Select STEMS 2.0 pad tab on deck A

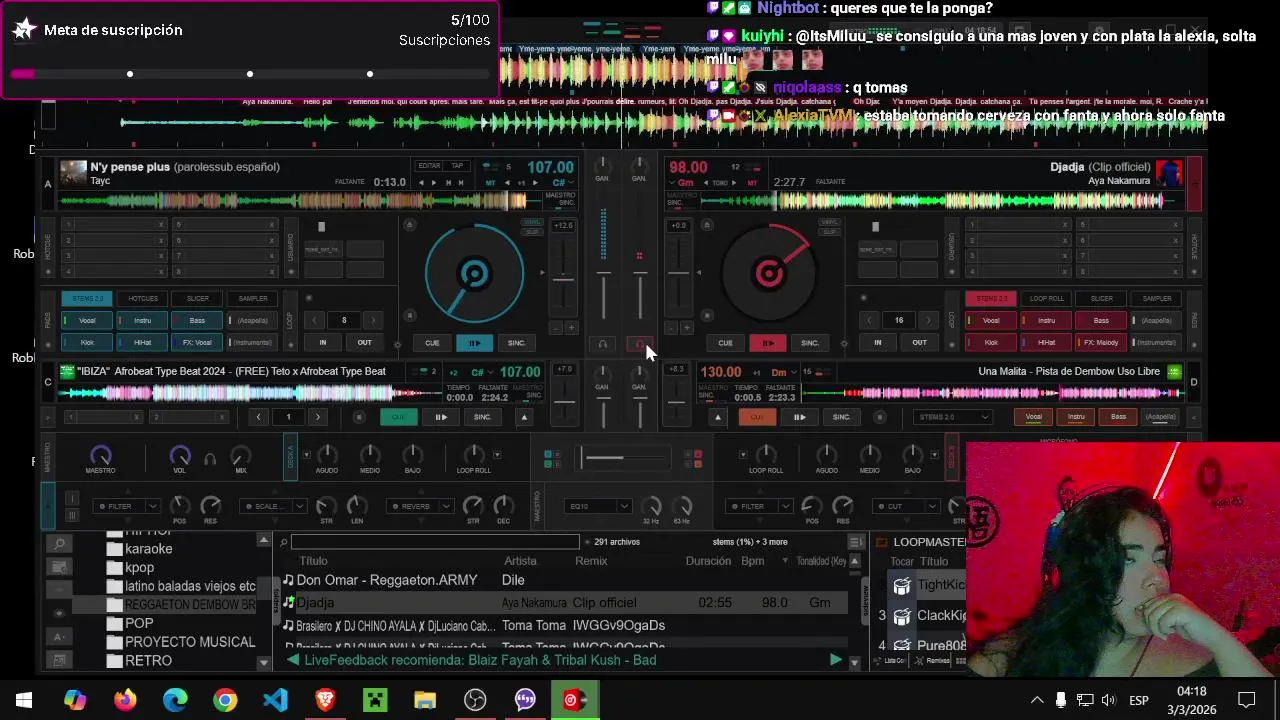87,298
